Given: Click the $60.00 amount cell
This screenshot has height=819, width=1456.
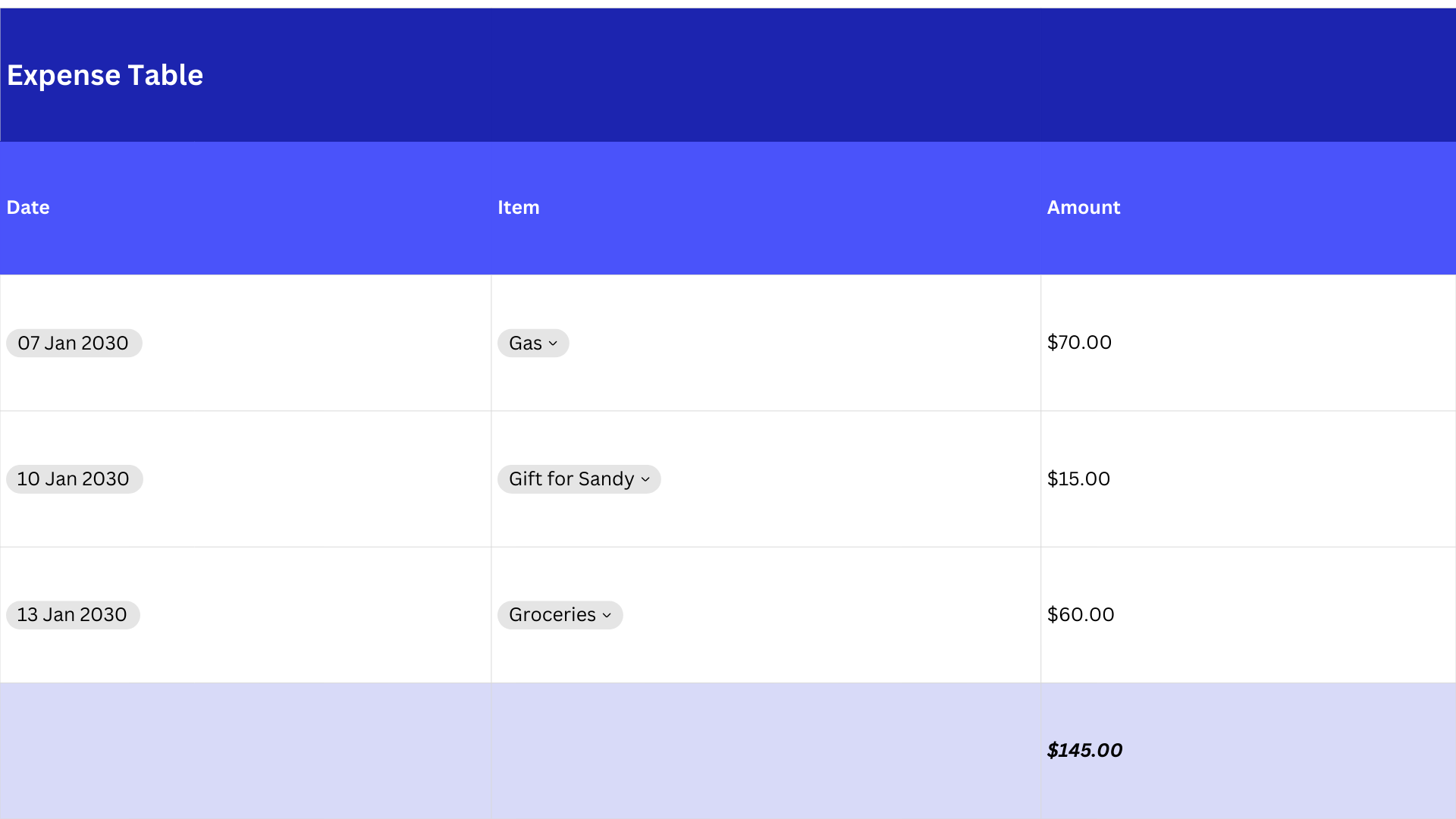Looking at the screenshot, I should tap(1081, 614).
